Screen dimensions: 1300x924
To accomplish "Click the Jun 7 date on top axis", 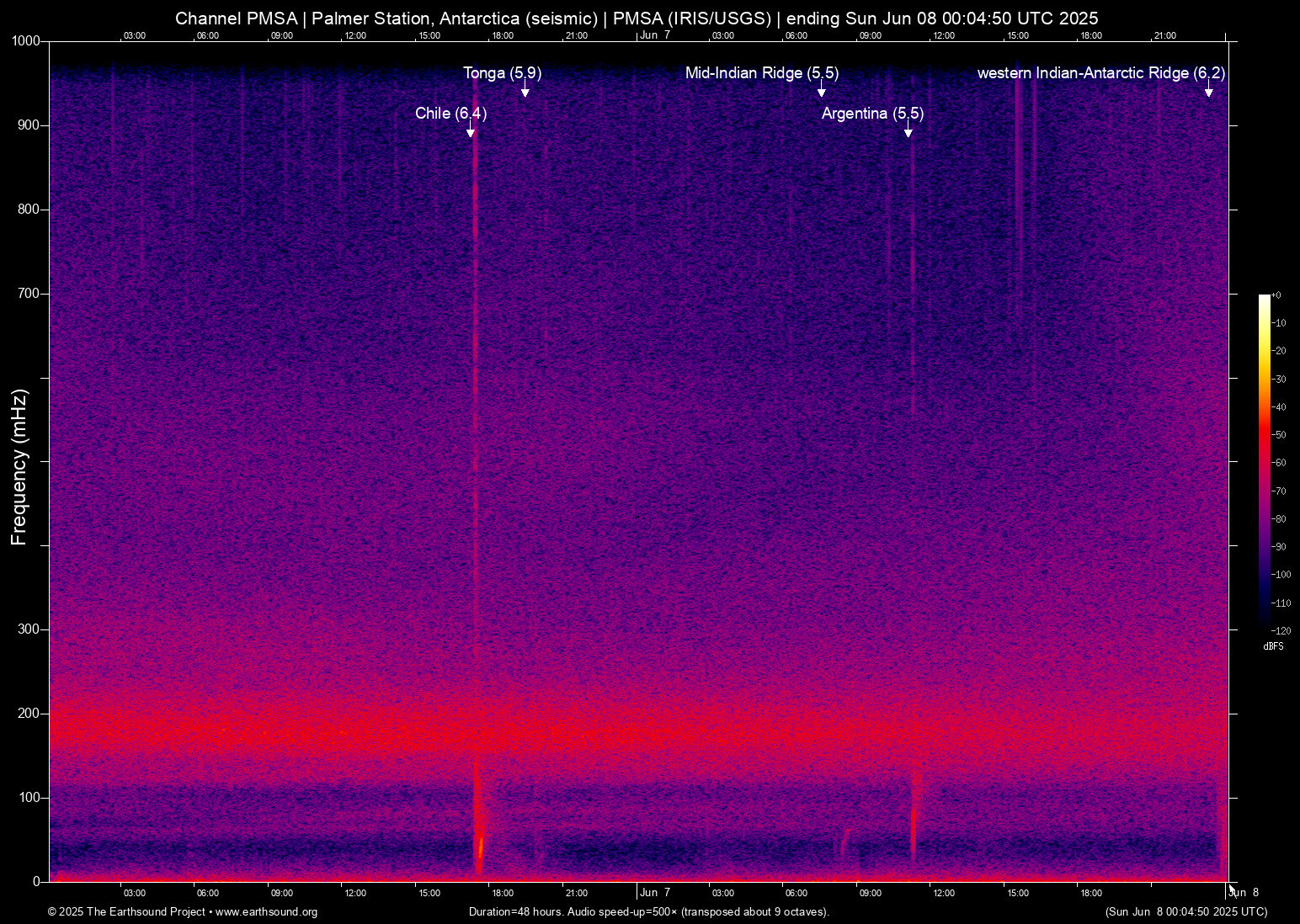I will pyautogui.click(x=654, y=35).
